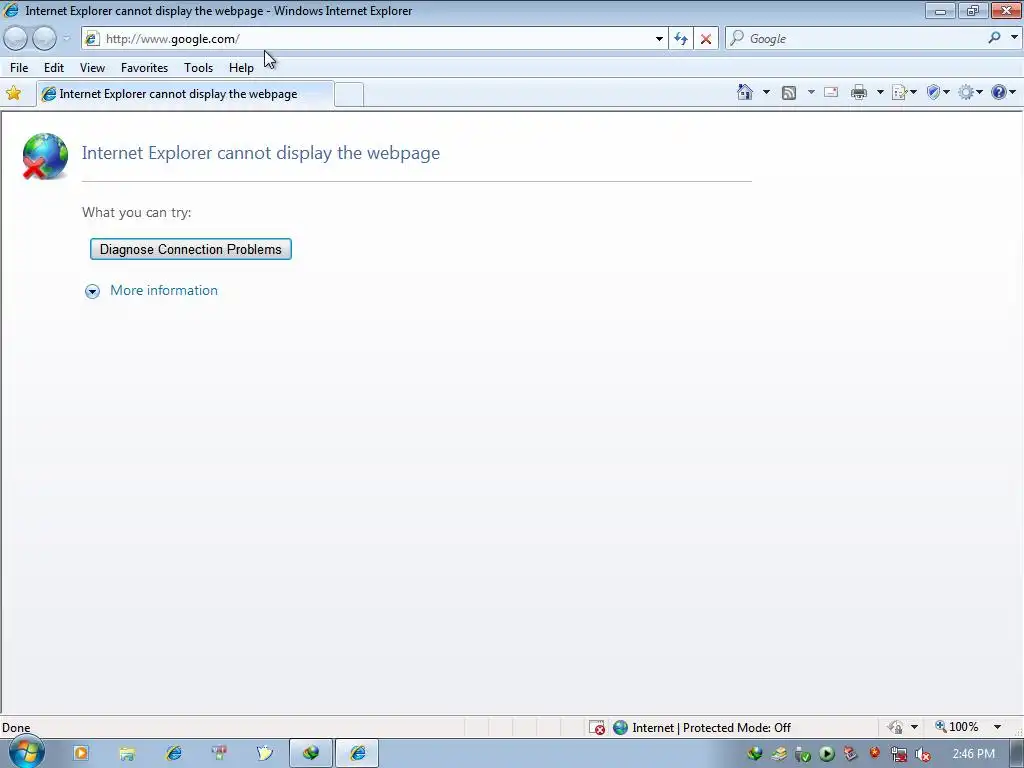Click the active Internet Explorer taskbar window
Image resolution: width=1024 pixels, height=768 pixels.
pos(357,753)
